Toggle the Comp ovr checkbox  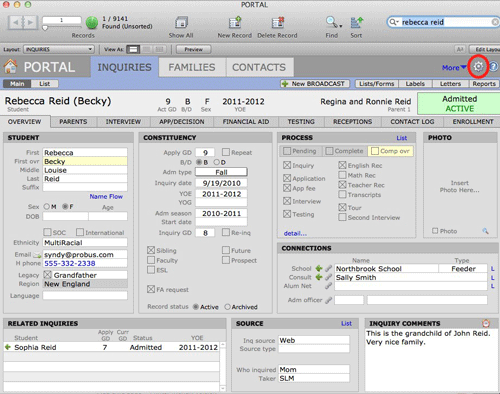click(375, 151)
